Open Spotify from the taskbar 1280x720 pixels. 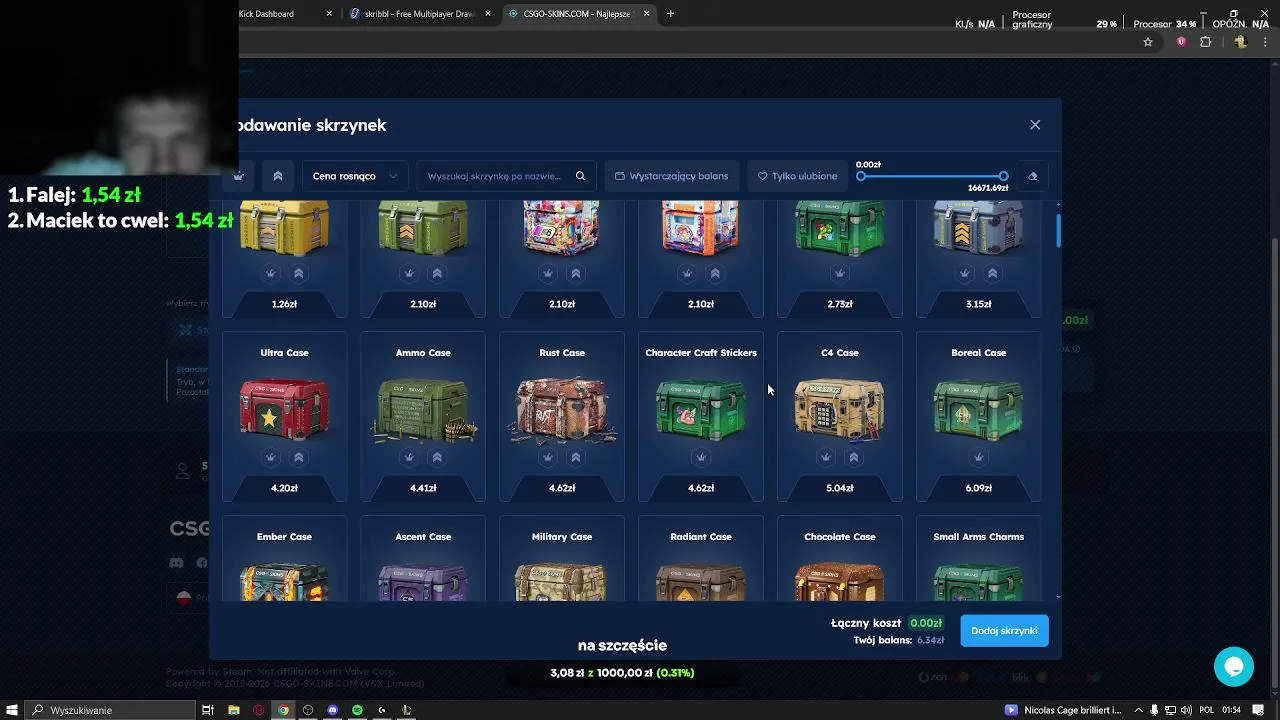pyautogui.click(x=357, y=710)
